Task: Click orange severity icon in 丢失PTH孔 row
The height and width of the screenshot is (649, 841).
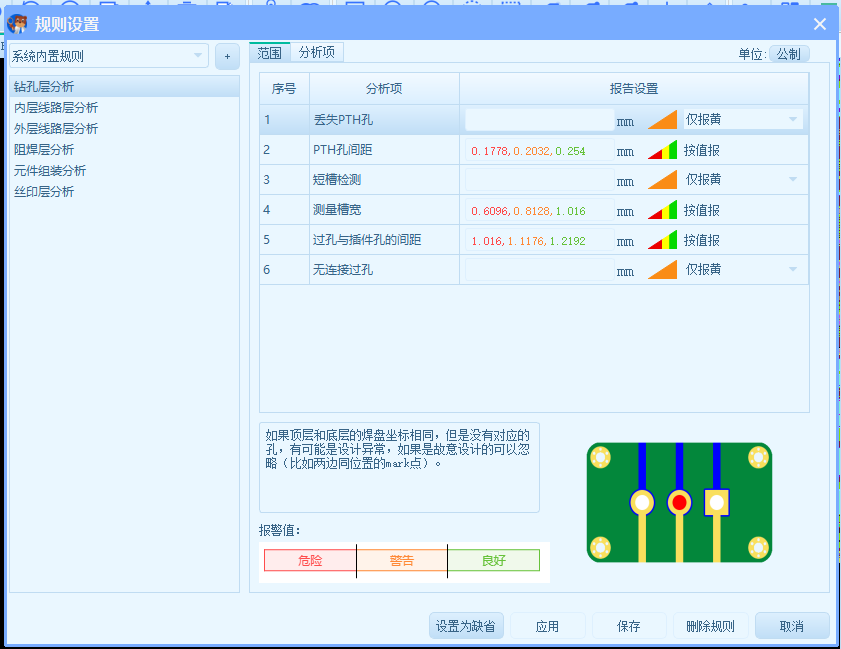Action: pyautogui.click(x=662, y=120)
